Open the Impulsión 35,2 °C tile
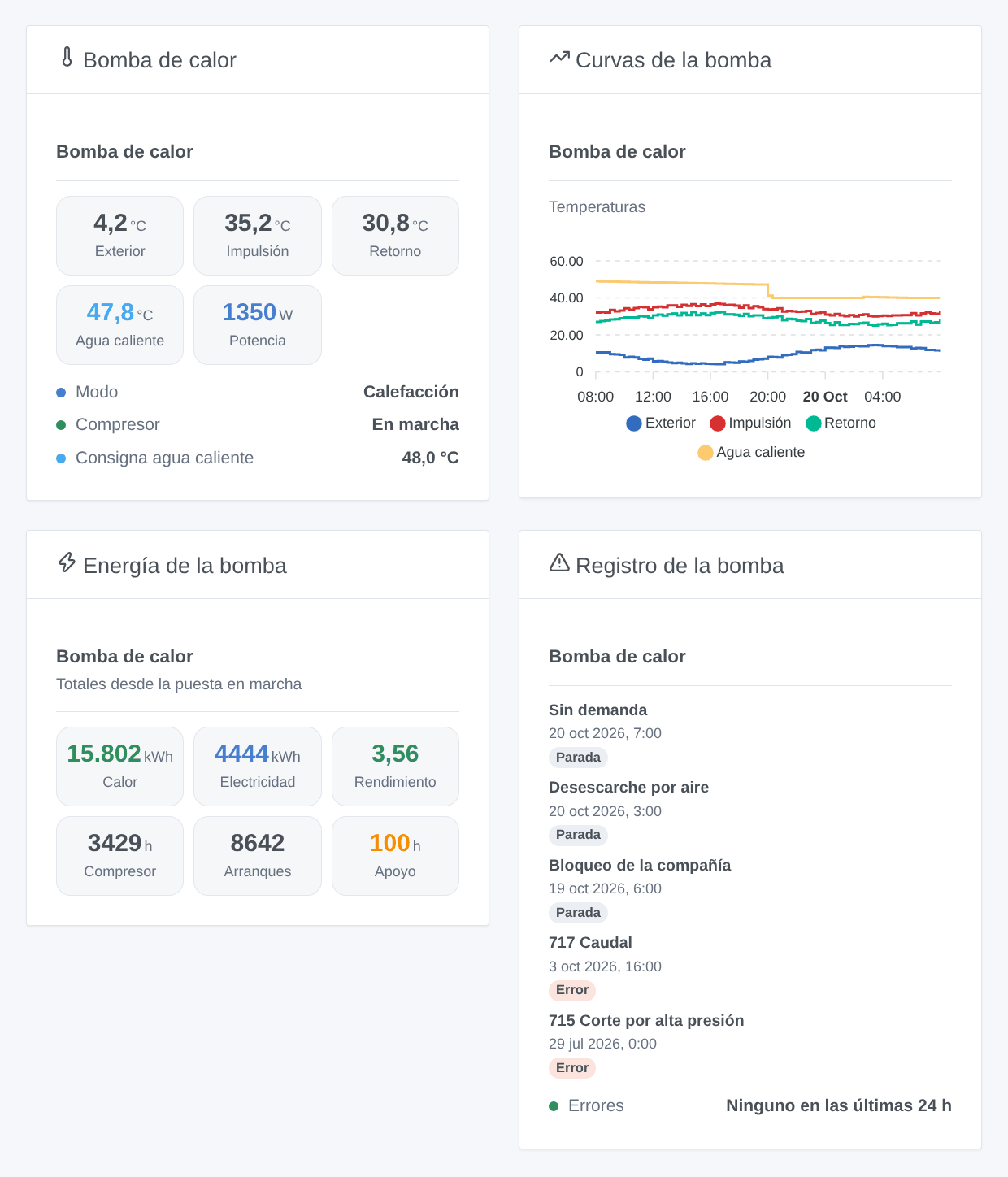 point(258,236)
